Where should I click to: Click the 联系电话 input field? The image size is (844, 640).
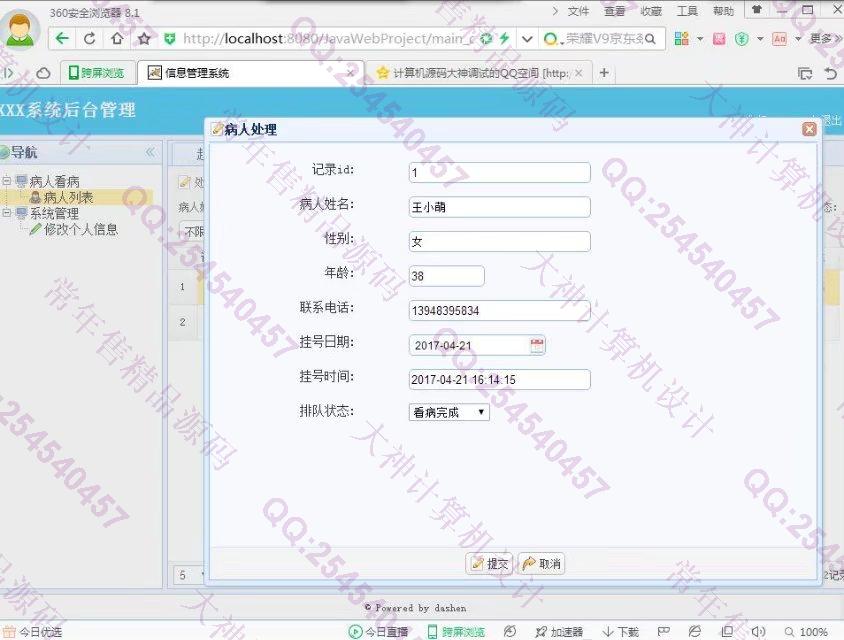pos(499,311)
